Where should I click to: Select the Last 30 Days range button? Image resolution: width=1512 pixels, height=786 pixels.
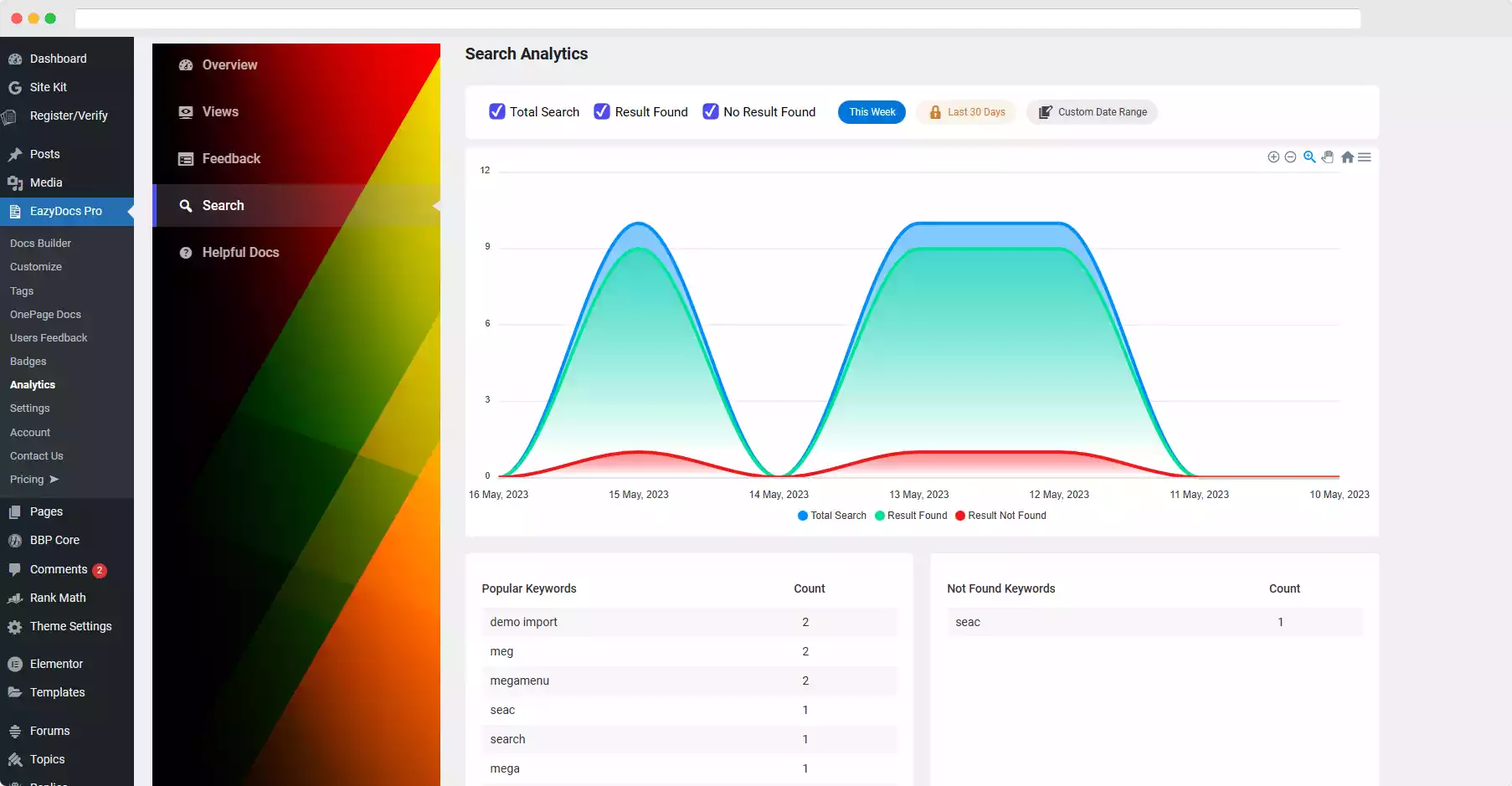tap(965, 111)
